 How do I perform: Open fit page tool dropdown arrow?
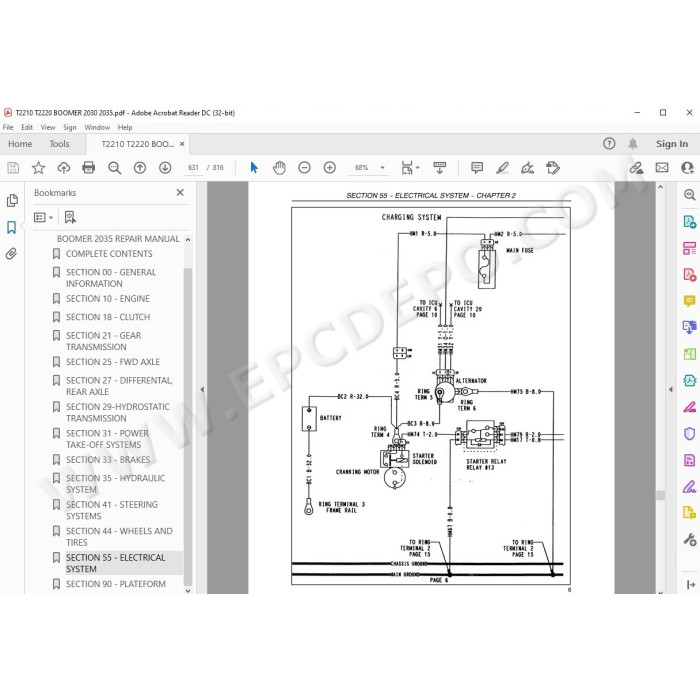(418, 168)
